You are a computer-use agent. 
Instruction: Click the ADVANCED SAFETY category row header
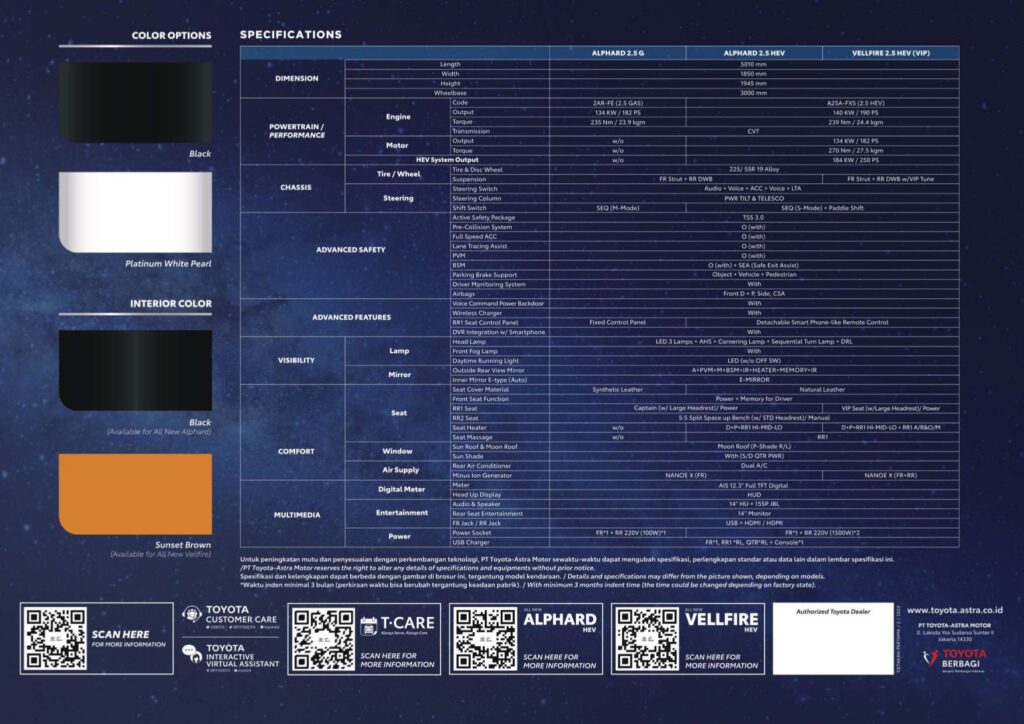(x=344, y=249)
